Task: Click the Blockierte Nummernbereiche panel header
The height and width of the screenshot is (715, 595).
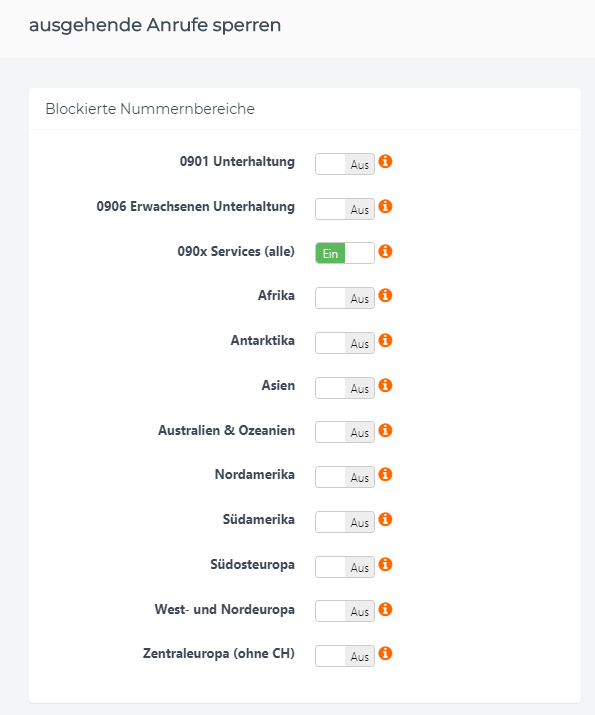Action: pyautogui.click(x=305, y=109)
